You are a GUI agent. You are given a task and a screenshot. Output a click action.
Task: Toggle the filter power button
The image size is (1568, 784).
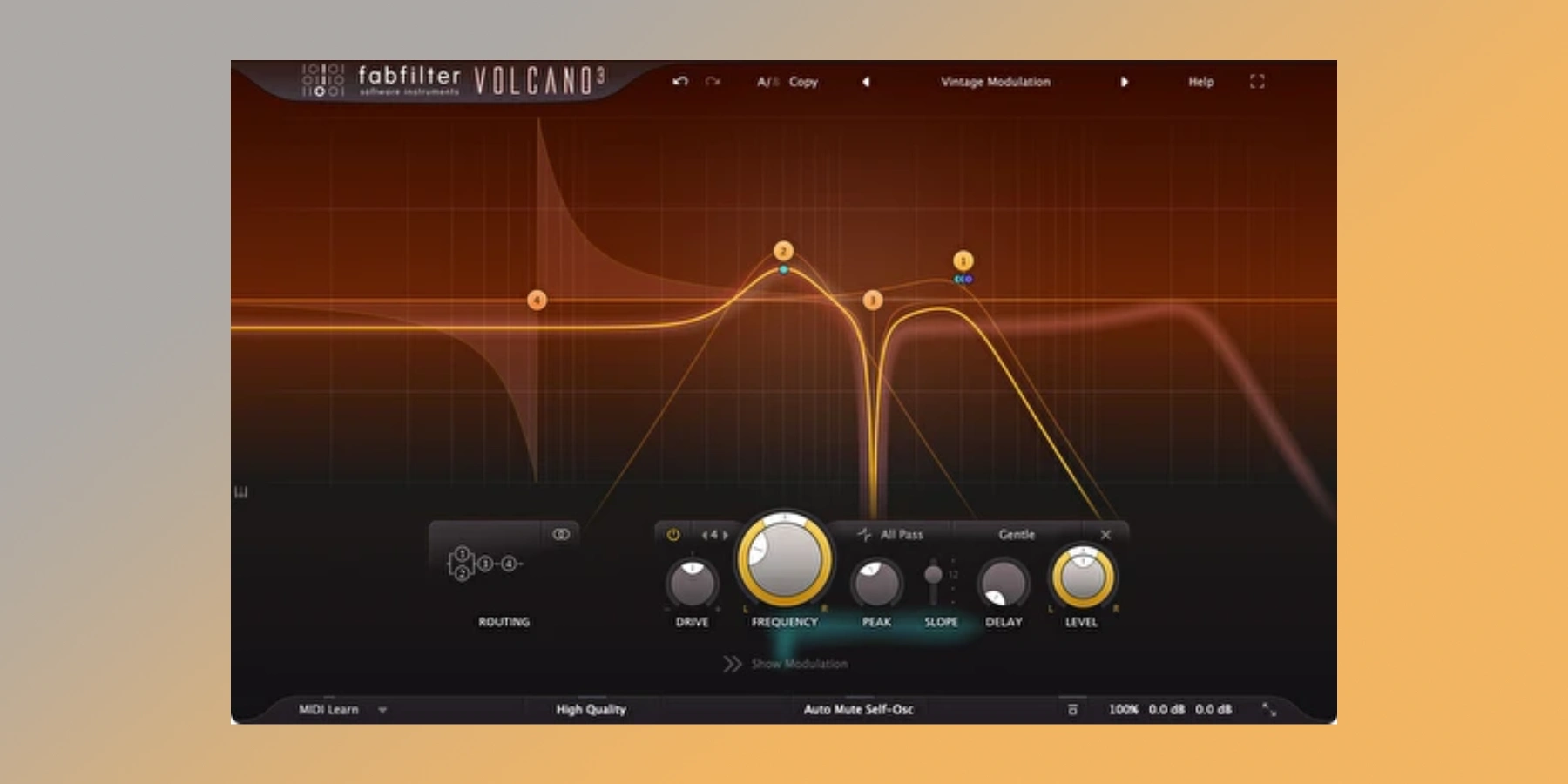pos(673,535)
